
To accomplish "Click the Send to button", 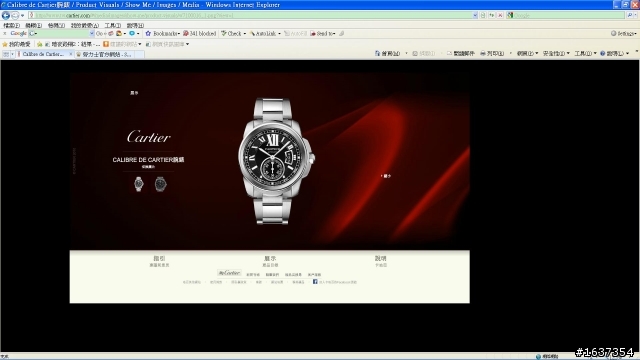I will click(322, 33).
